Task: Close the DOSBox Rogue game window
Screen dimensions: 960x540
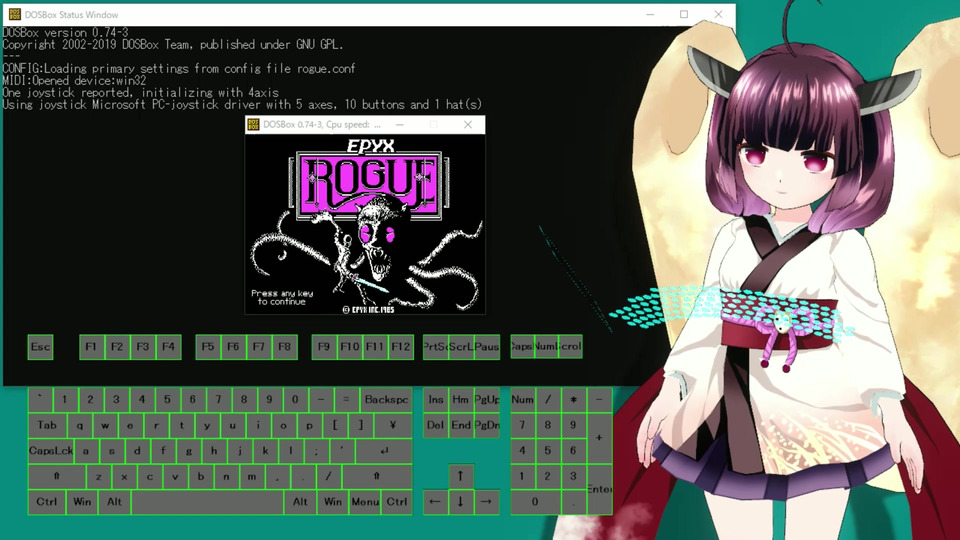Action: [x=468, y=124]
